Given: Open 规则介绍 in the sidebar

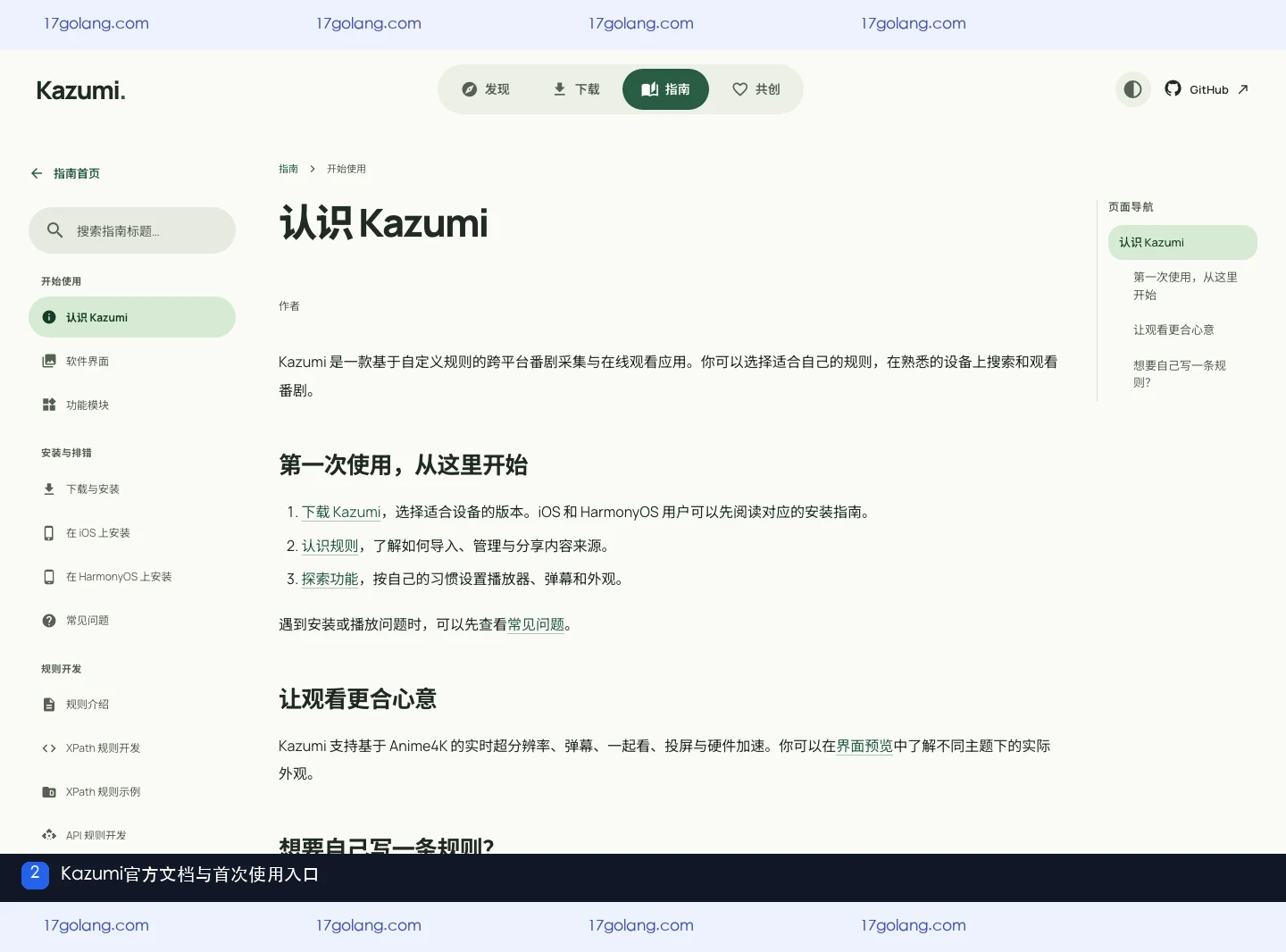Looking at the screenshot, I should 132,705.
